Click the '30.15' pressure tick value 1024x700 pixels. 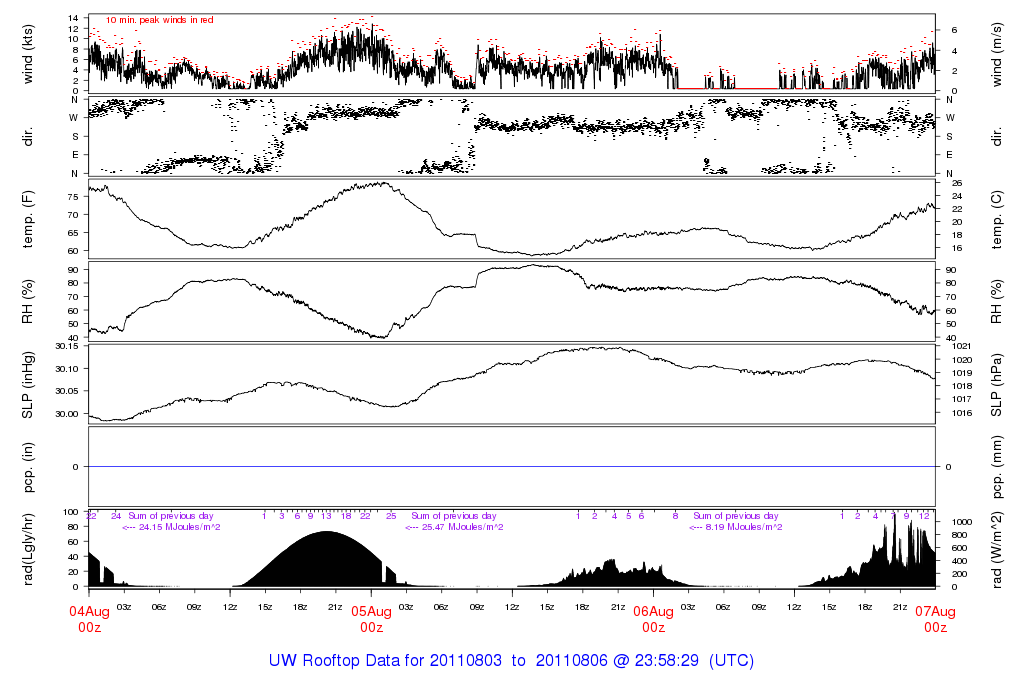pyautogui.click(x=67, y=346)
